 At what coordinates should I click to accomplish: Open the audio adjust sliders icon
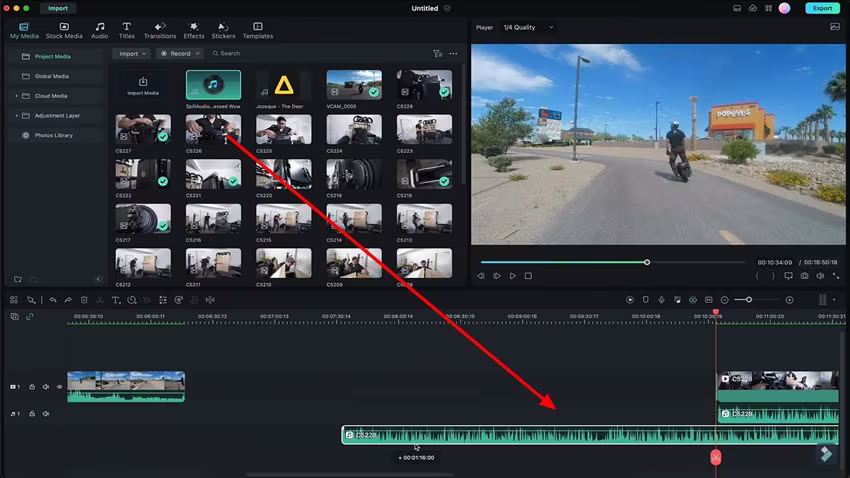163,300
